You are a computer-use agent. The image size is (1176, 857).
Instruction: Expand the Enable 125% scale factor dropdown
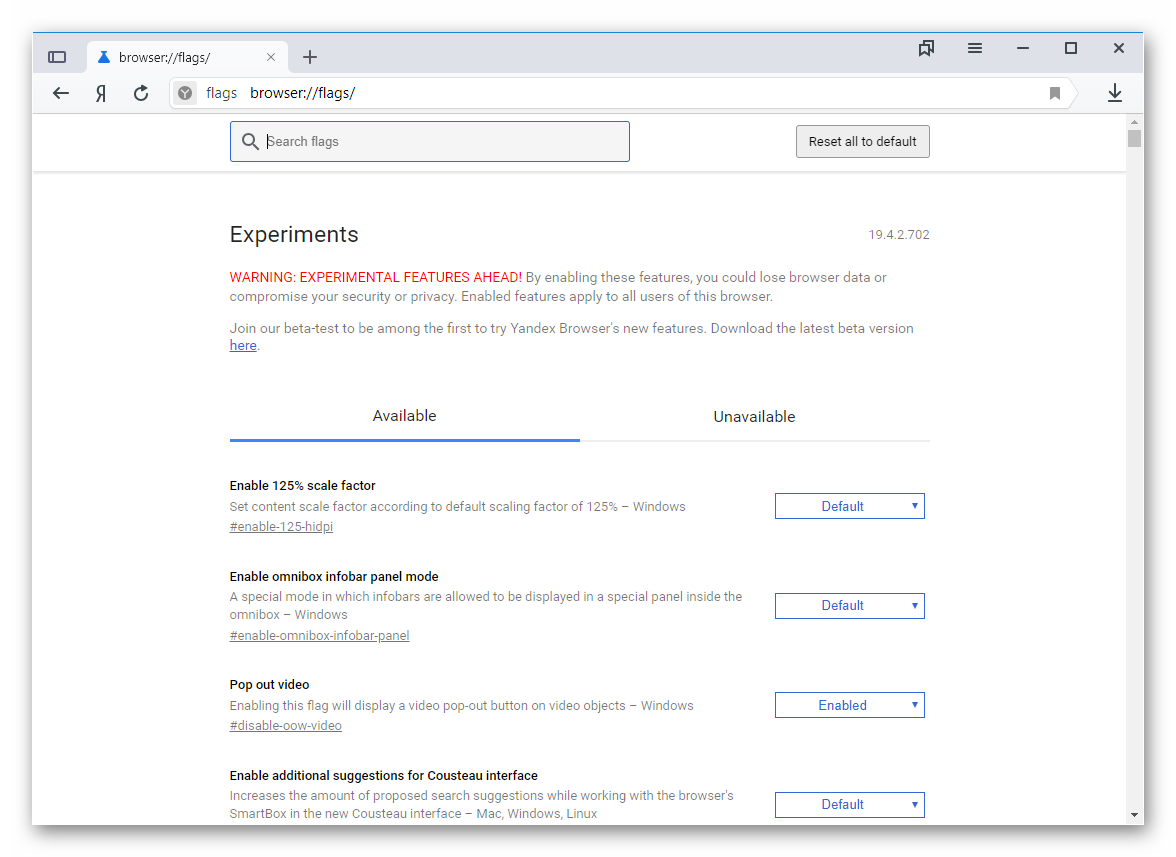tap(849, 506)
